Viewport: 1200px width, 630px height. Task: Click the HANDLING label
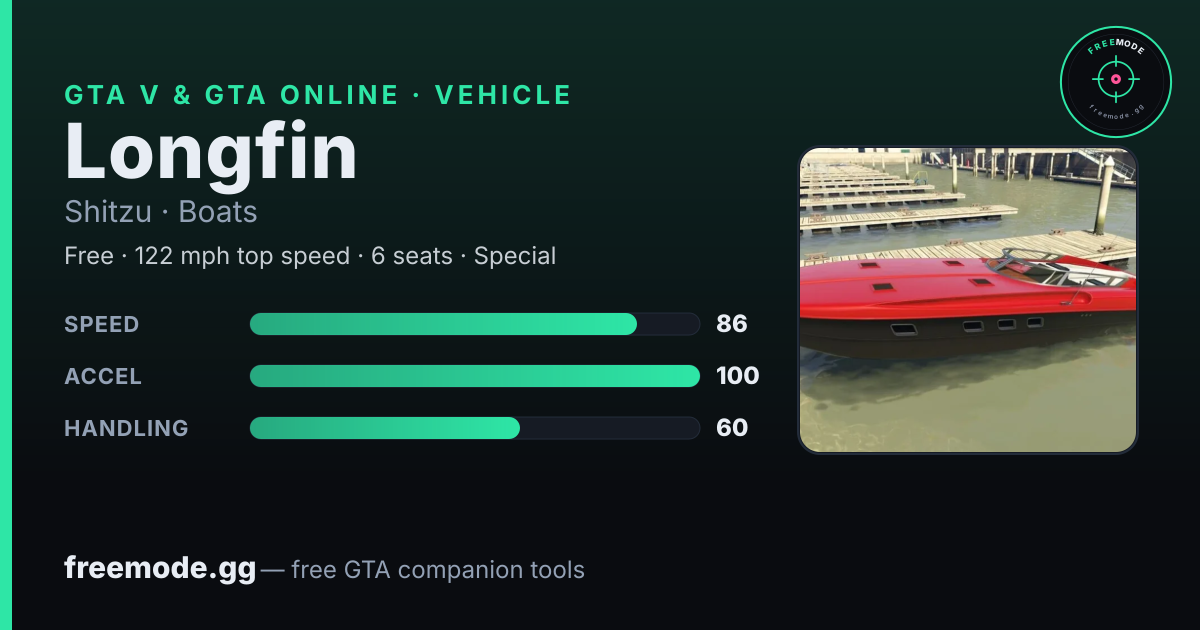(126, 428)
